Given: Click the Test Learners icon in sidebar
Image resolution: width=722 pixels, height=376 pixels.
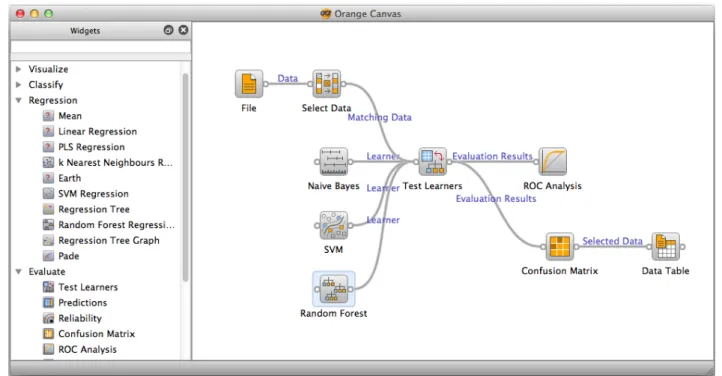Looking at the screenshot, I should (48, 287).
